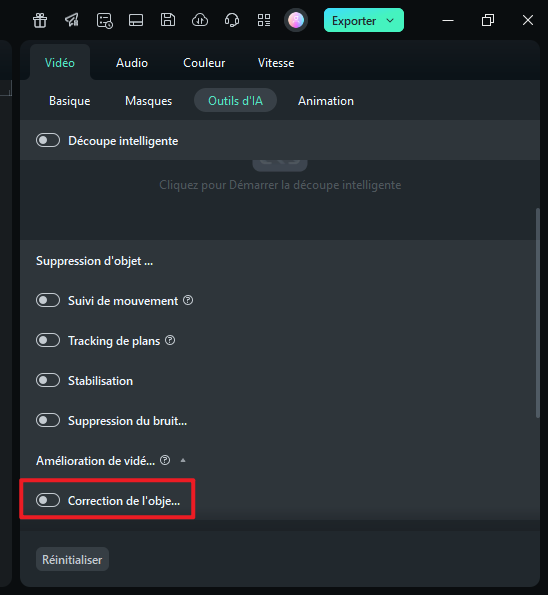
Task: Save project with floppy disk icon
Action: tap(168, 20)
